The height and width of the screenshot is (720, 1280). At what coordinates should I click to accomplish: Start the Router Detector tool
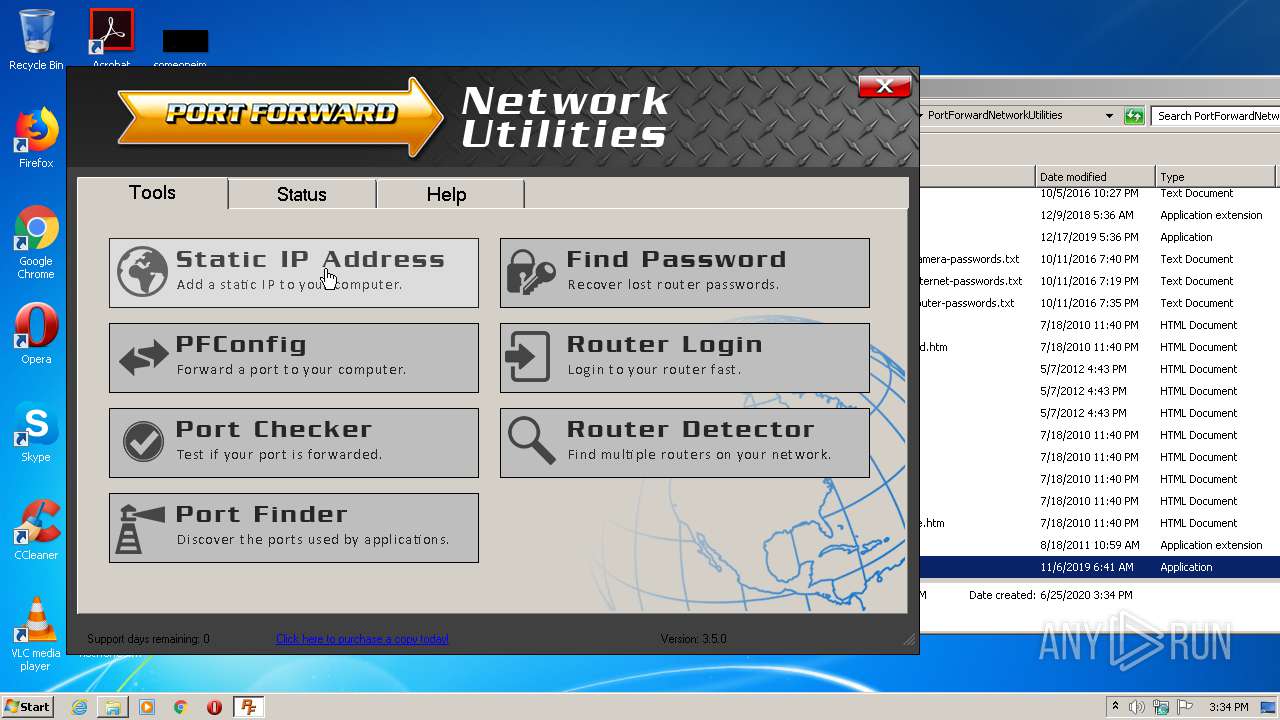coord(685,442)
